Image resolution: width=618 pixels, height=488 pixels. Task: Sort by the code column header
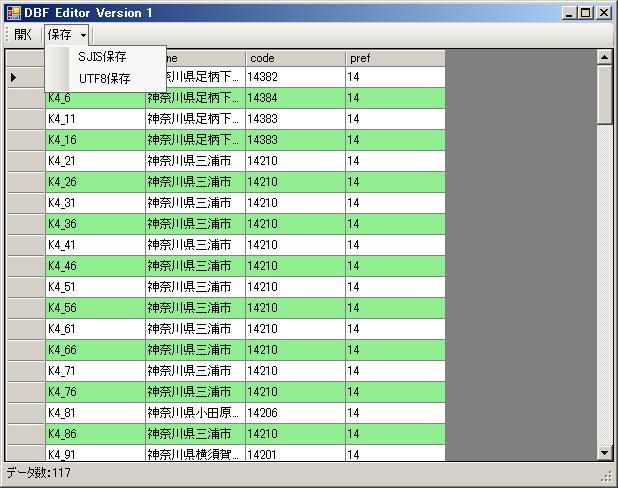pos(295,58)
